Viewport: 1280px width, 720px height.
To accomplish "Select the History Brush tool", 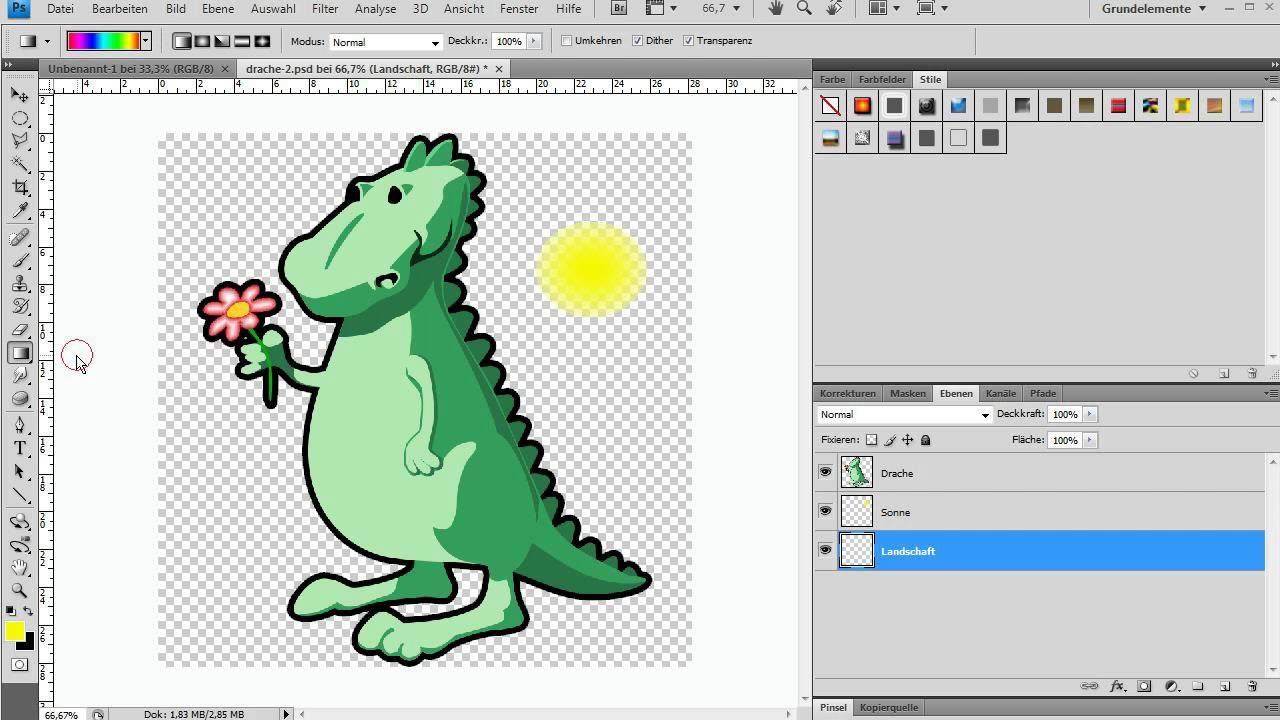I will coord(19,307).
